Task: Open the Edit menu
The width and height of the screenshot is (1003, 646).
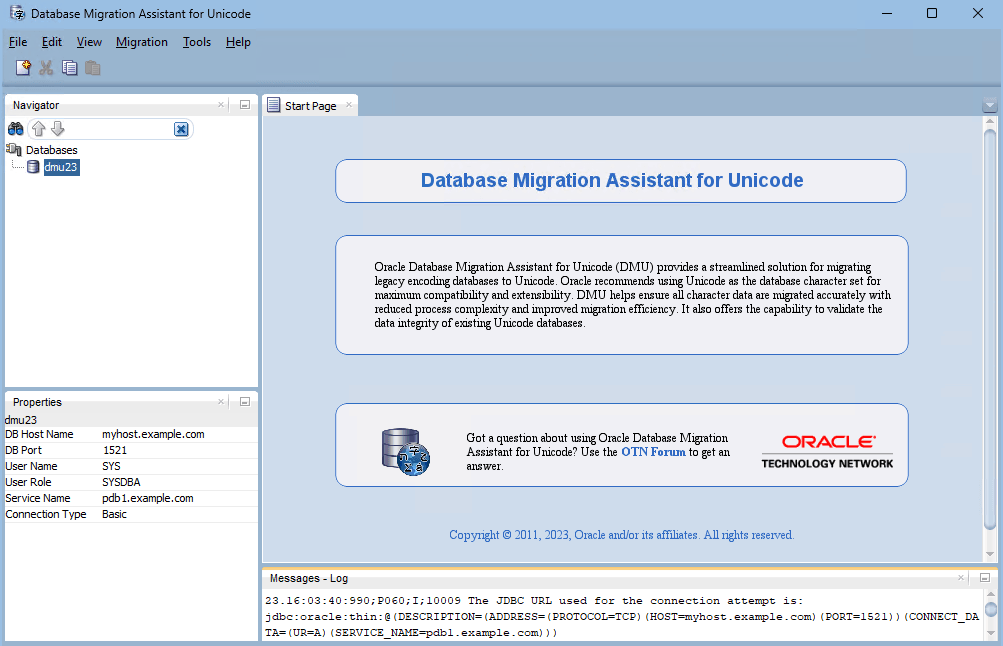Action: [52, 42]
